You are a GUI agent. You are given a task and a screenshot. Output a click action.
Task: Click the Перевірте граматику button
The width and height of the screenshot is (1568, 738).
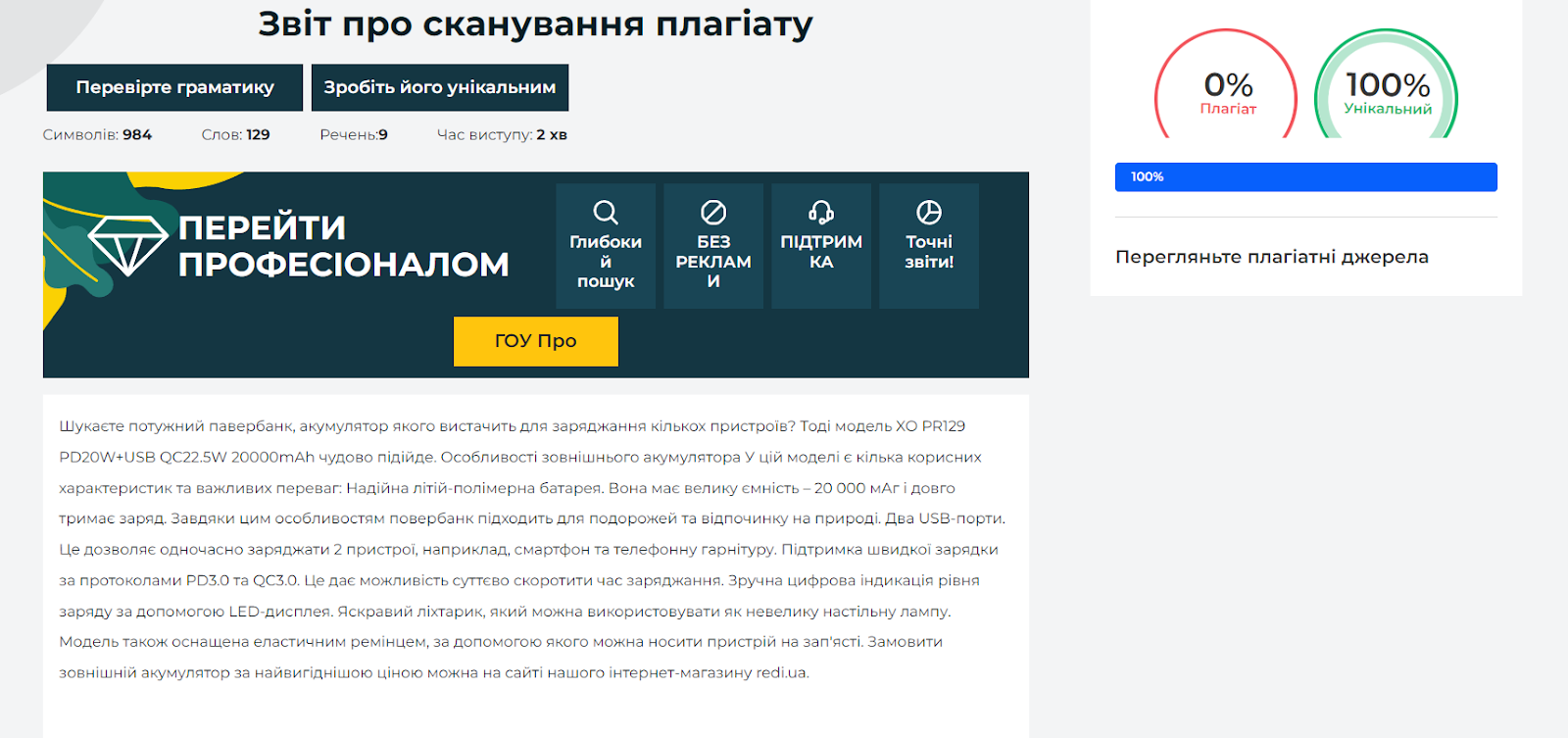pos(174,87)
